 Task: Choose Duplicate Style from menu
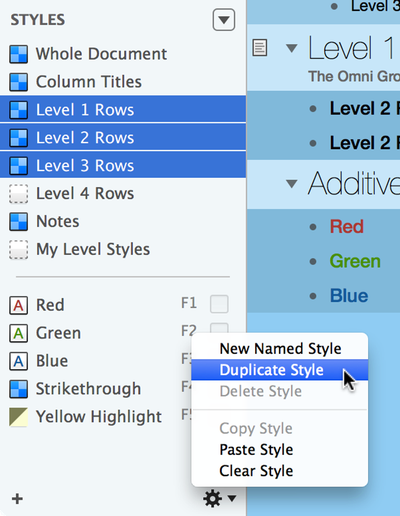click(x=280, y=370)
